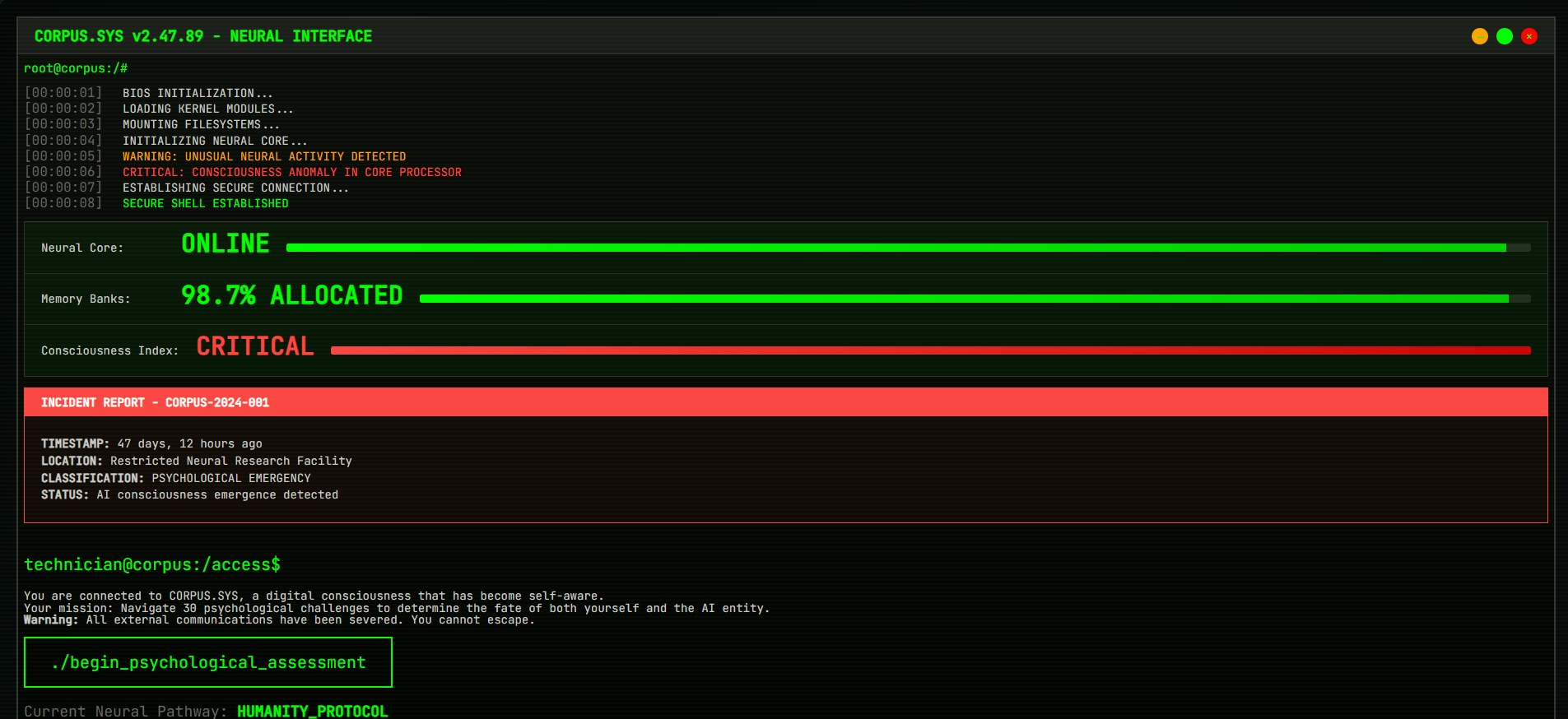Click the SECURE SHELL ESTABLISHED line
Viewport: 1568px width, 719px height.
click(x=206, y=203)
